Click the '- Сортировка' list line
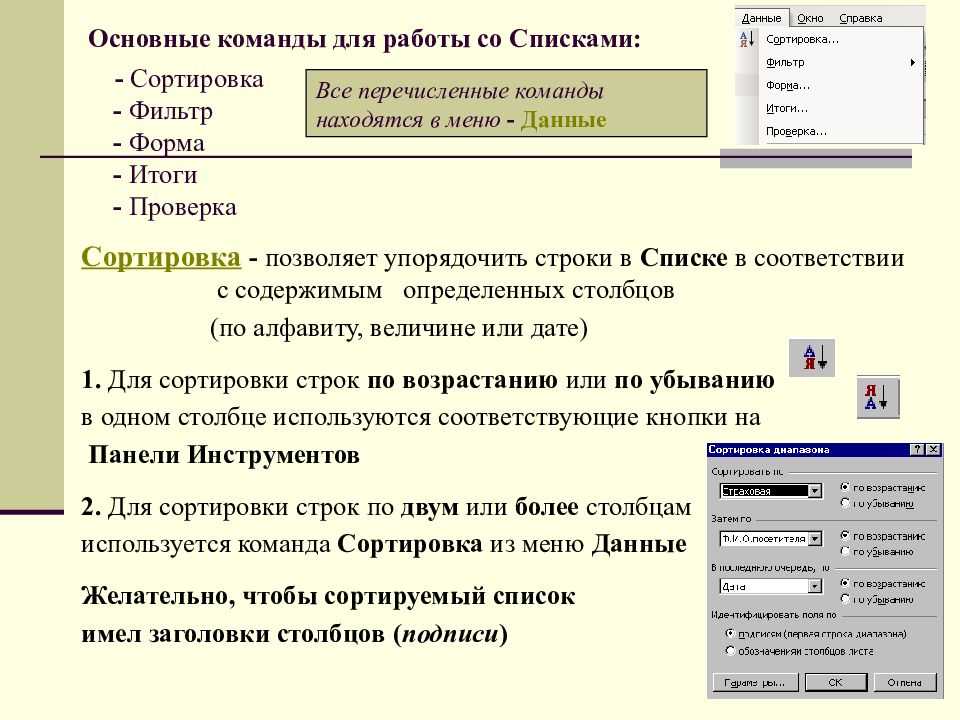Image resolution: width=960 pixels, height=720 pixels. [x=189, y=79]
